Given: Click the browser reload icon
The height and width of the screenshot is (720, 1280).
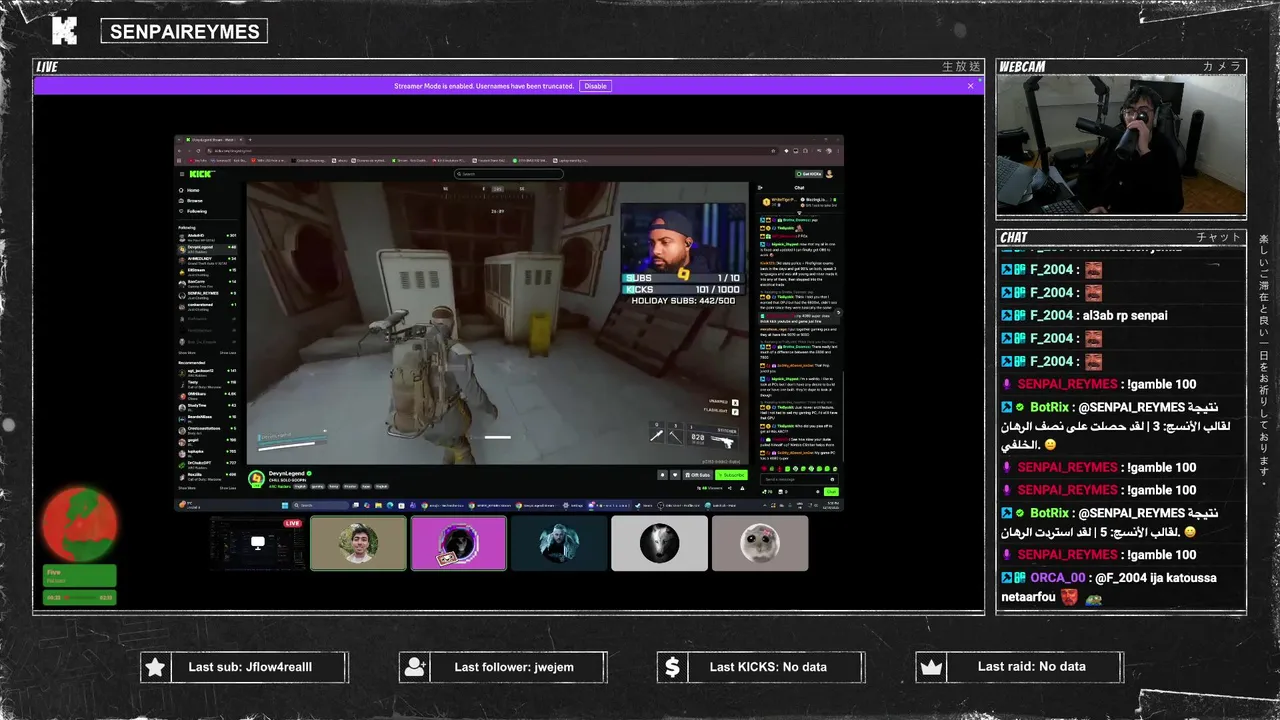Looking at the screenshot, I should (x=198, y=151).
